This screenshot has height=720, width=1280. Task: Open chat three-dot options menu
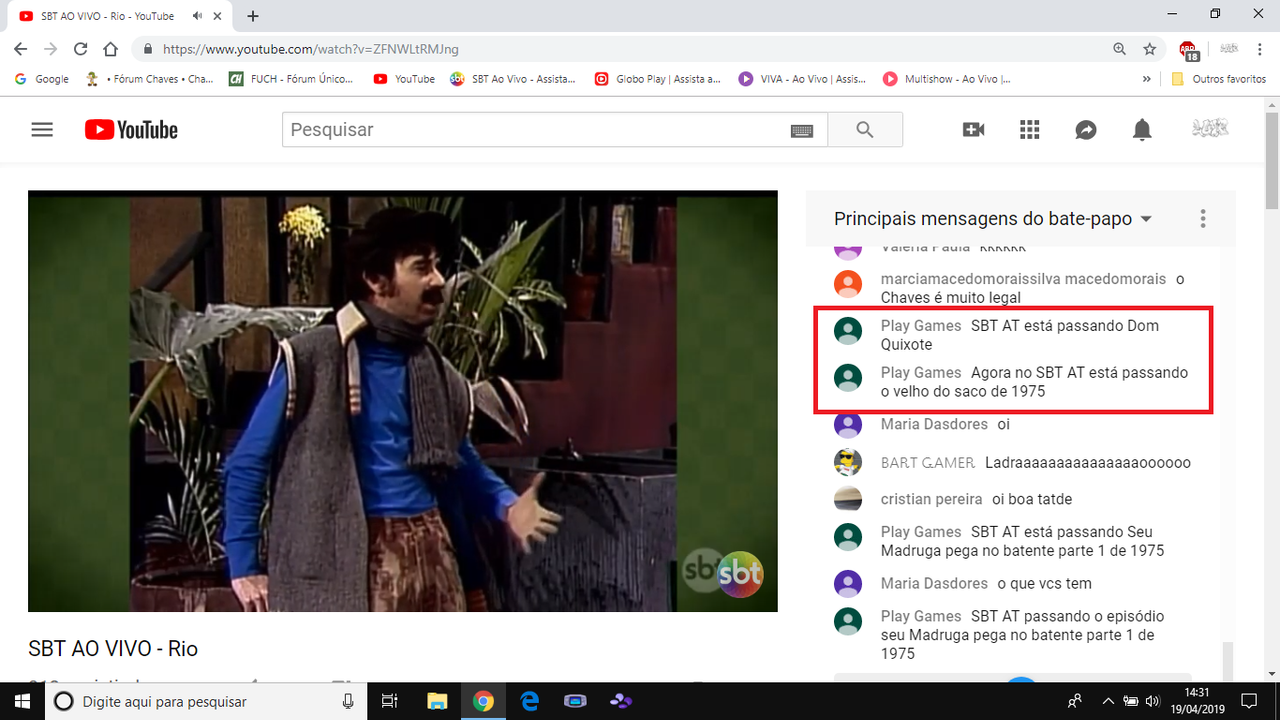pyautogui.click(x=1203, y=219)
